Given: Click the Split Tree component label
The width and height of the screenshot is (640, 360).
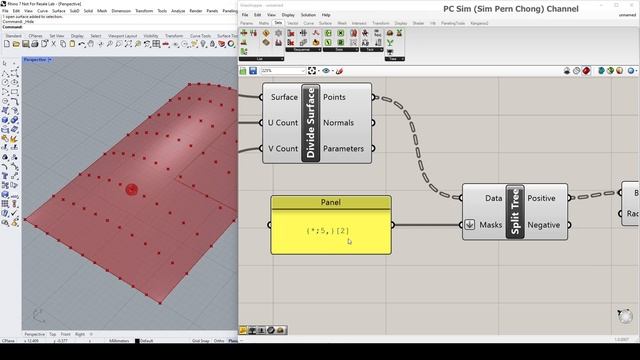Looking at the screenshot, I should pos(515,211).
